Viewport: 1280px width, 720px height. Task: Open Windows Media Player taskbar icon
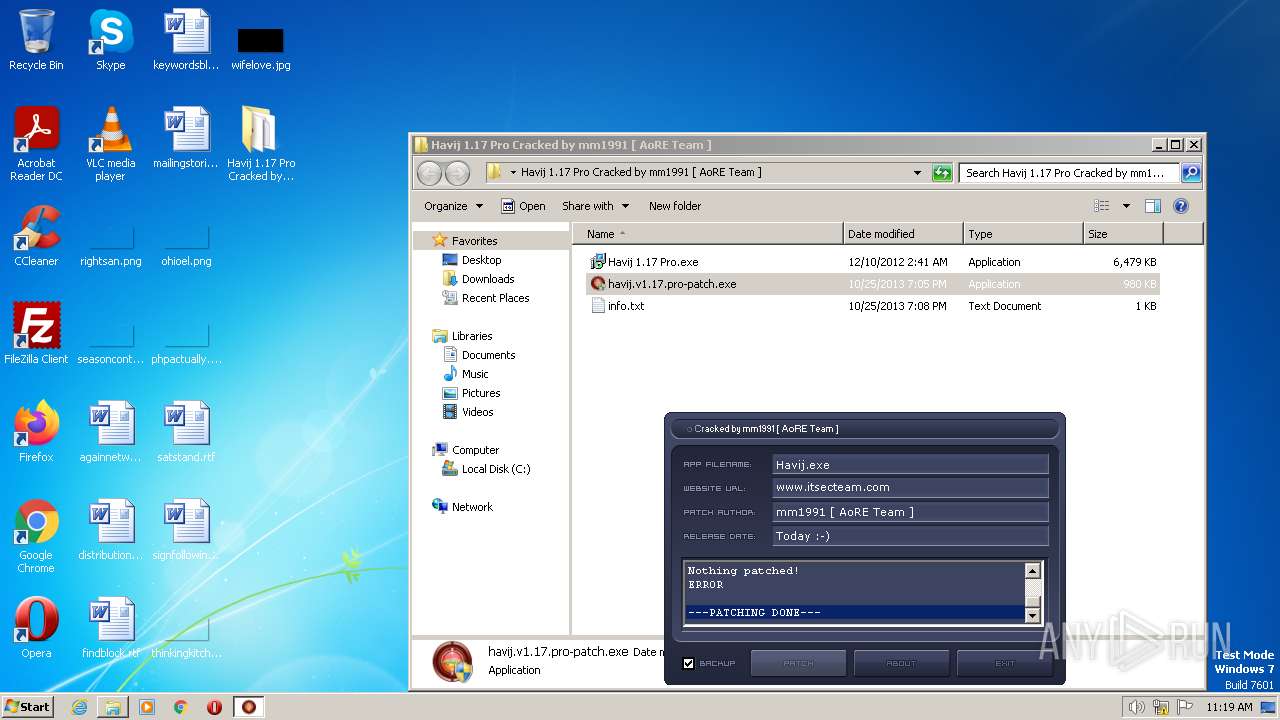147,707
